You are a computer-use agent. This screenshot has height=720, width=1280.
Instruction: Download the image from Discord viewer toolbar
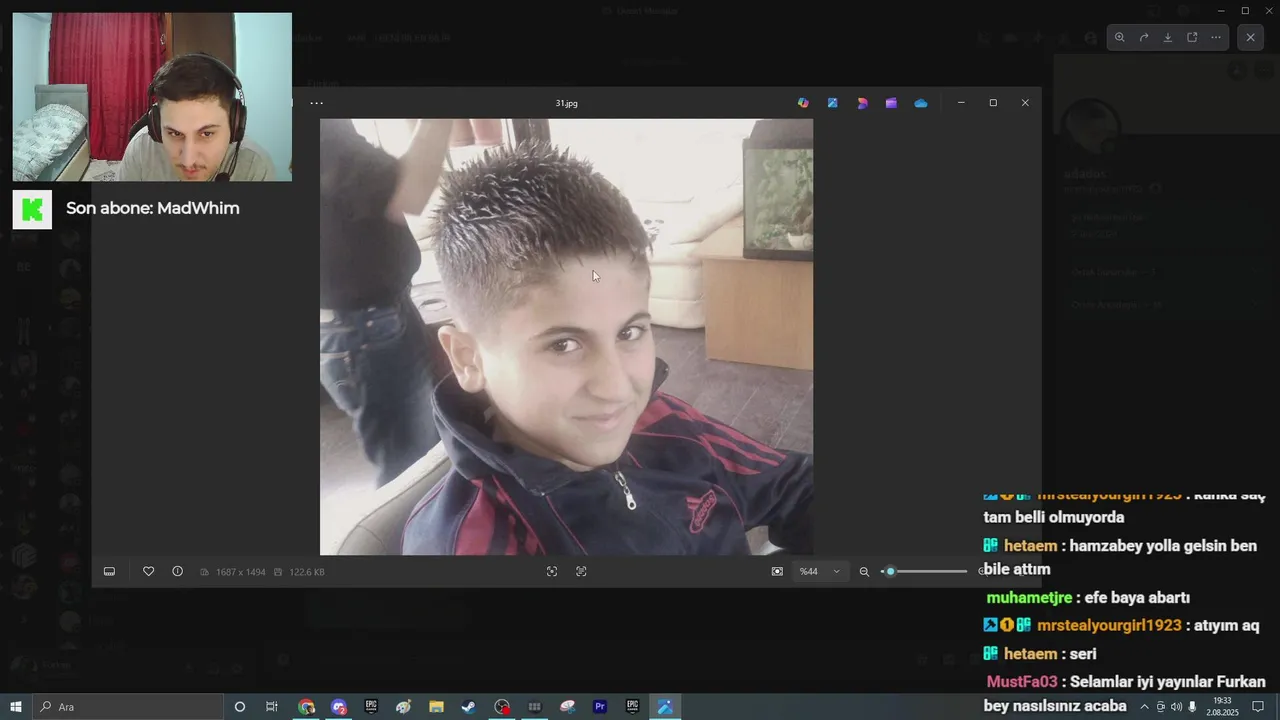[1168, 37]
